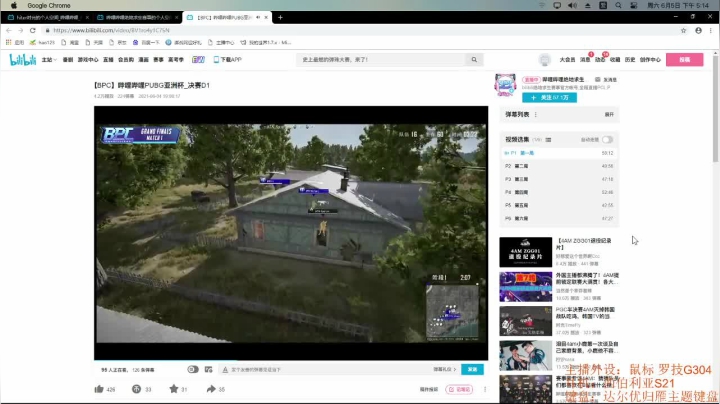
Task: Open the 创作中心 link
Action: click(x=650, y=60)
